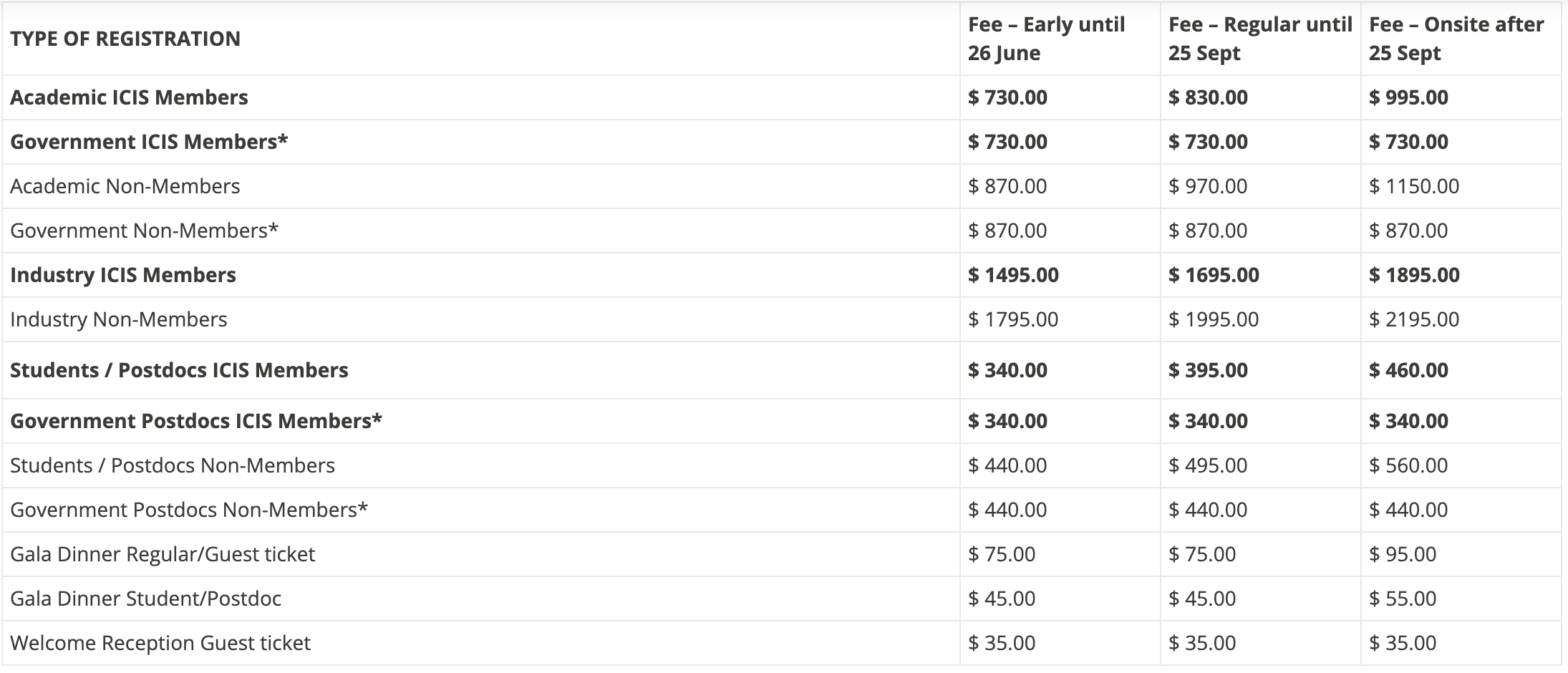Select the Academic Non-Members row label

(x=125, y=186)
